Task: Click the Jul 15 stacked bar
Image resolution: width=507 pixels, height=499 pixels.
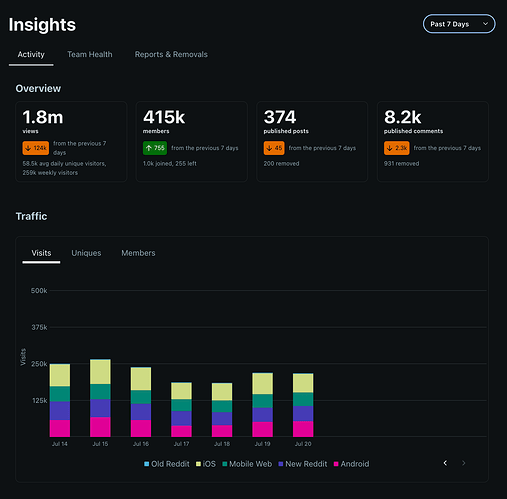Action: tap(100, 398)
